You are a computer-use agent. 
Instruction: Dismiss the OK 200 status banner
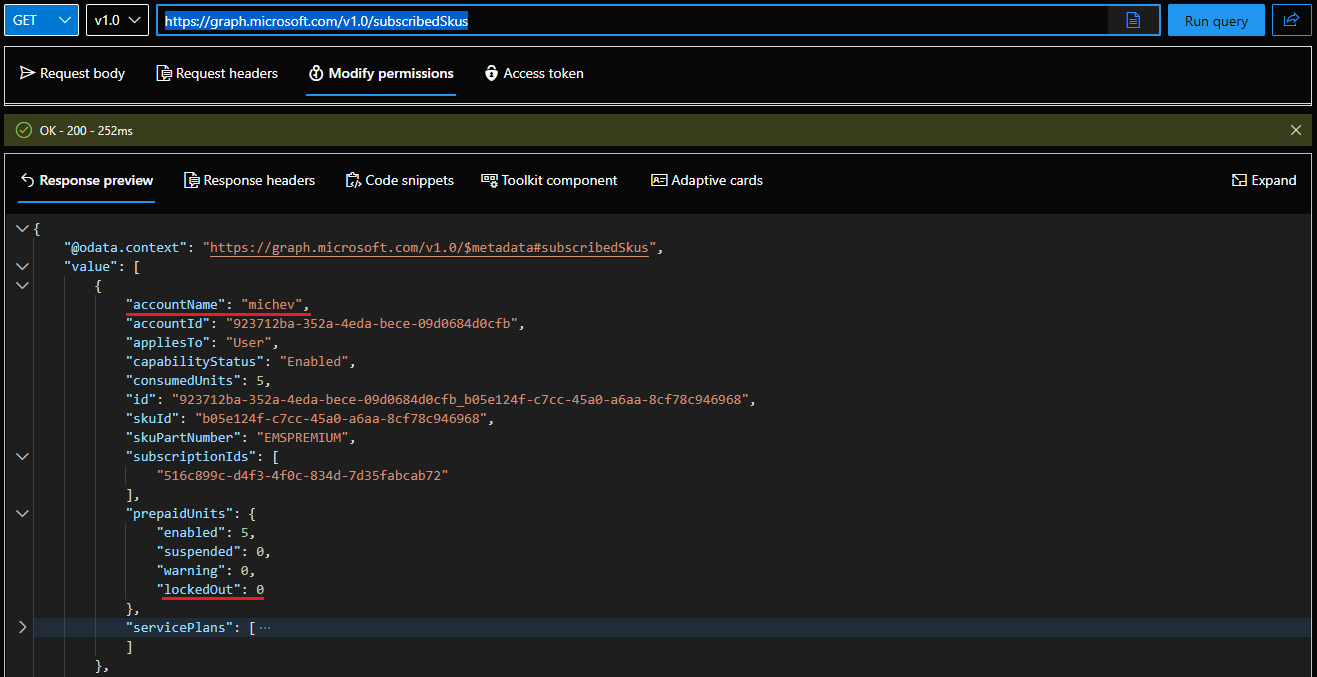(1296, 130)
